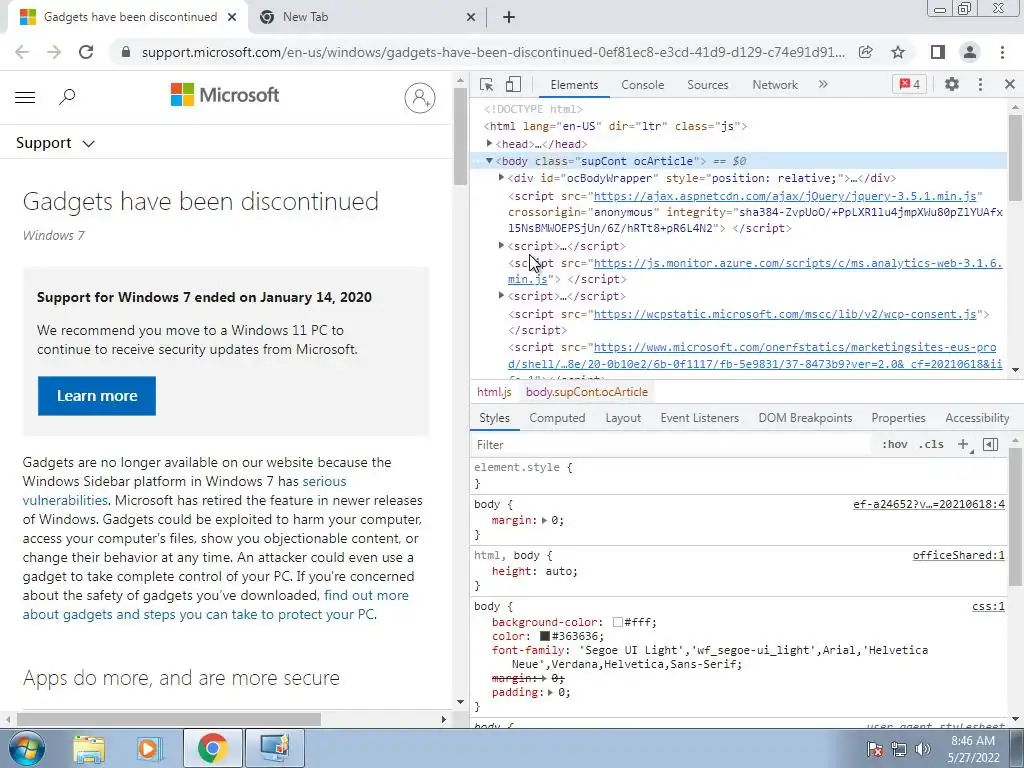Bookmark this page with the star icon
1024x768 pixels.
point(898,52)
